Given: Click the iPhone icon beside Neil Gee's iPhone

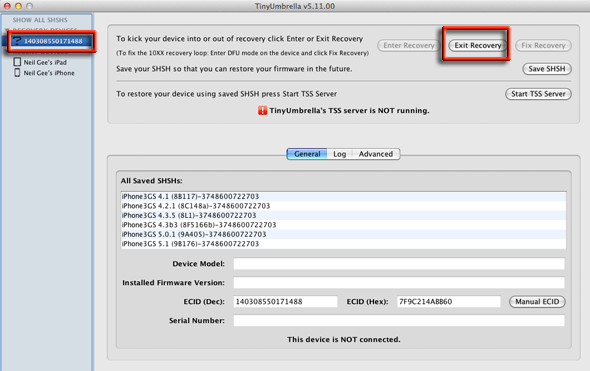Looking at the screenshot, I should 17,73.
